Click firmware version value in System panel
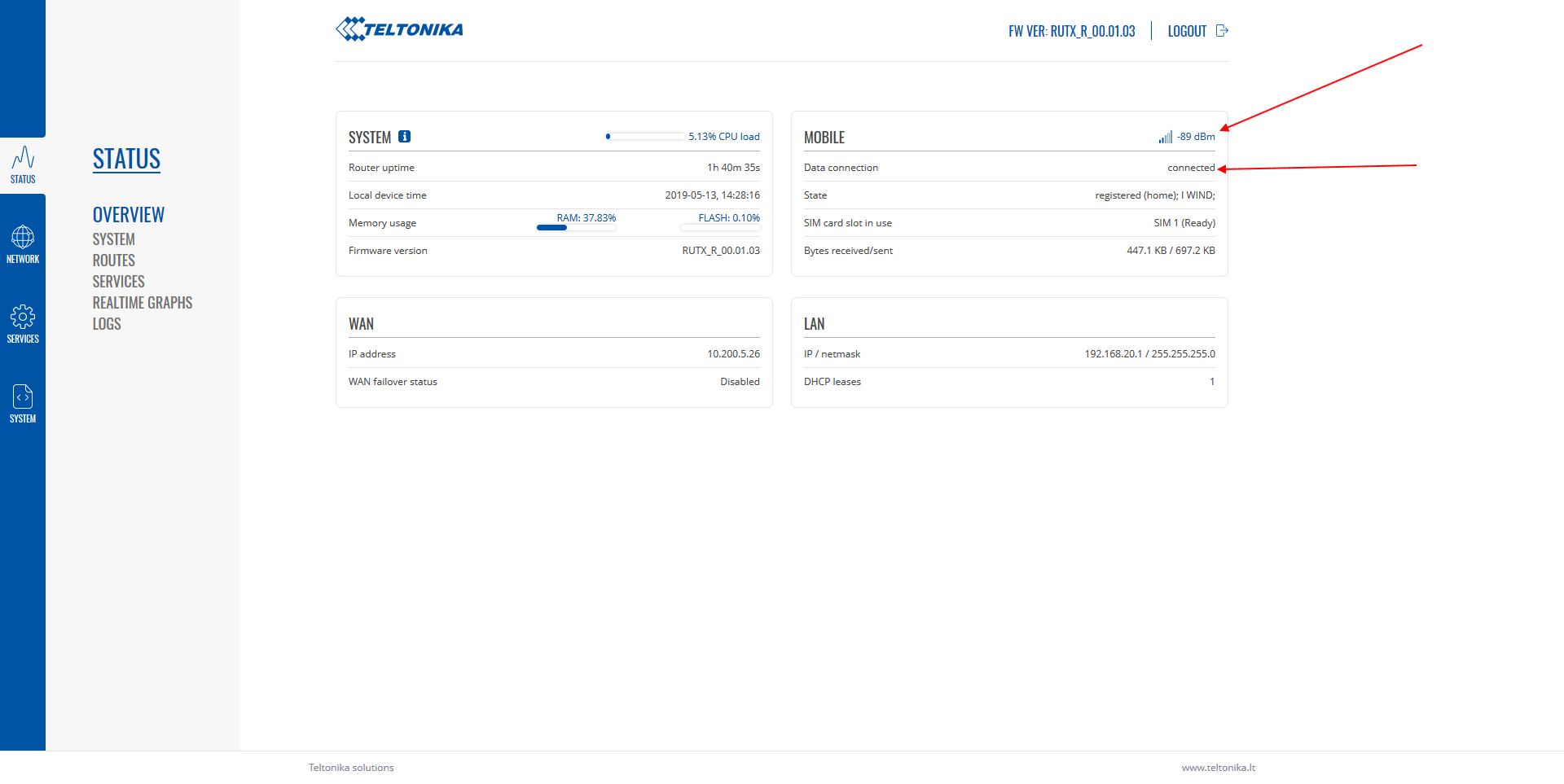Image resolution: width=1564 pixels, height=784 pixels. (721, 251)
